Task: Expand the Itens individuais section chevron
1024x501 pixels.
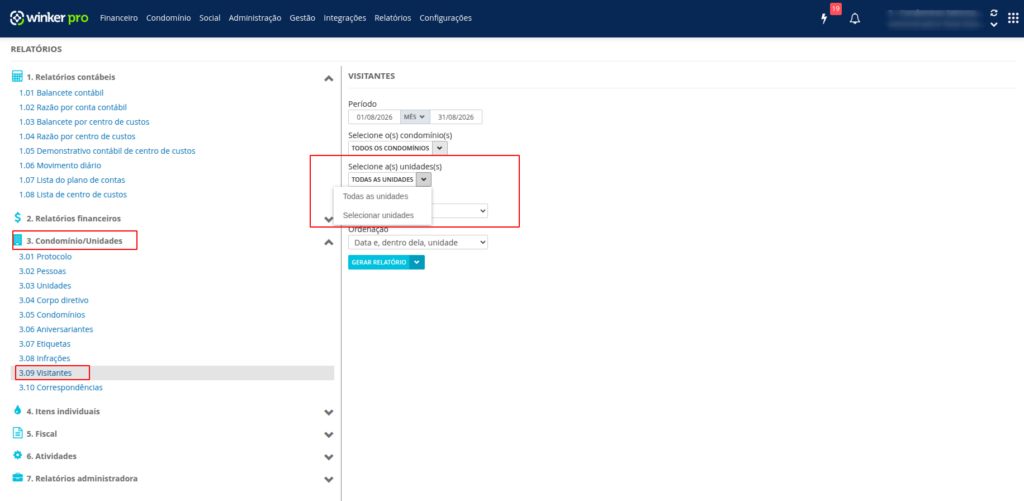Action: (x=328, y=412)
